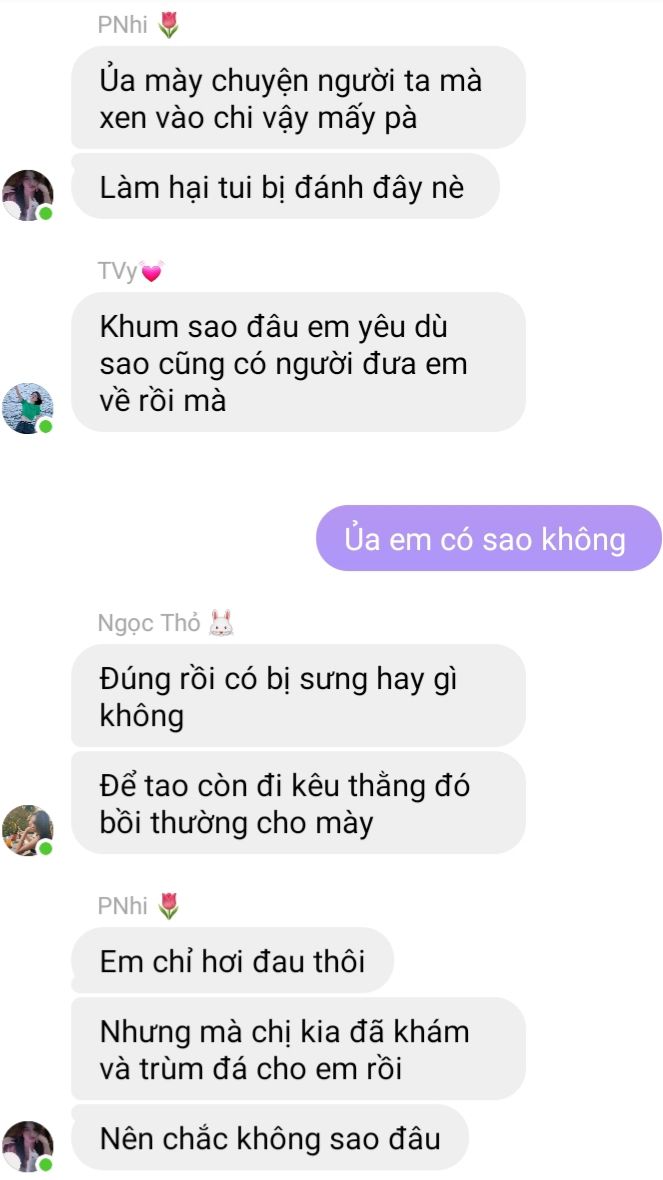Tap Ngọc Thỏ's profile avatar

pos(28,830)
